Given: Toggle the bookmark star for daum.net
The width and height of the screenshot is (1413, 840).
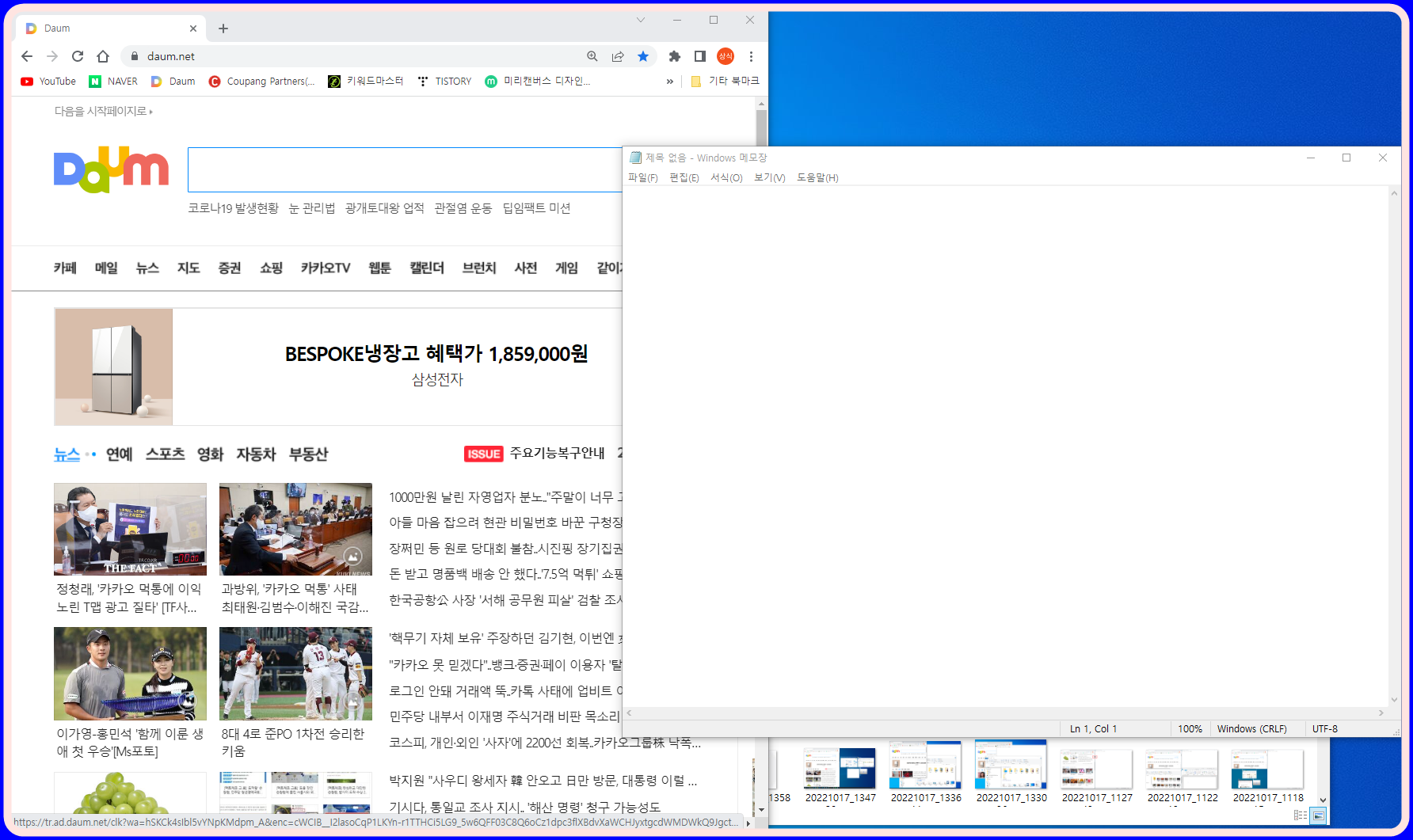Looking at the screenshot, I should (x=643, y=56).
